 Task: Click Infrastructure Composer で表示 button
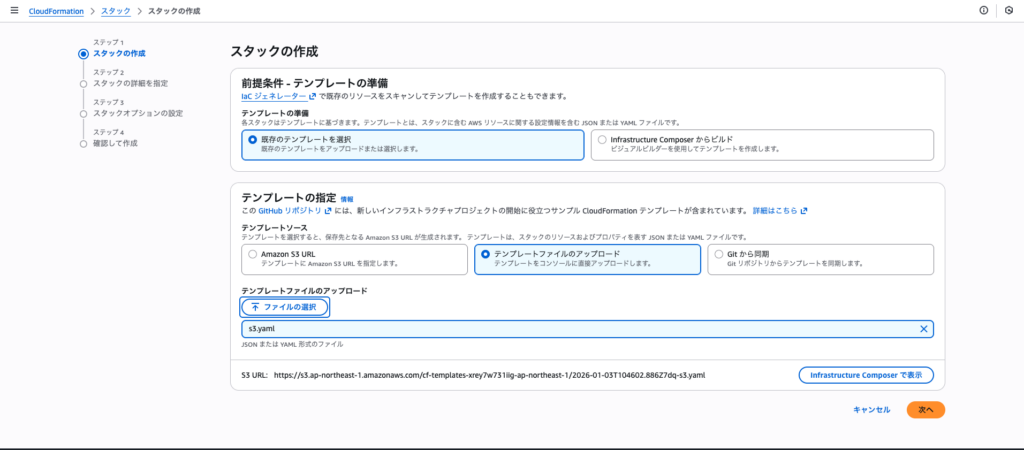pyautogui.click(x=866, y=375)
